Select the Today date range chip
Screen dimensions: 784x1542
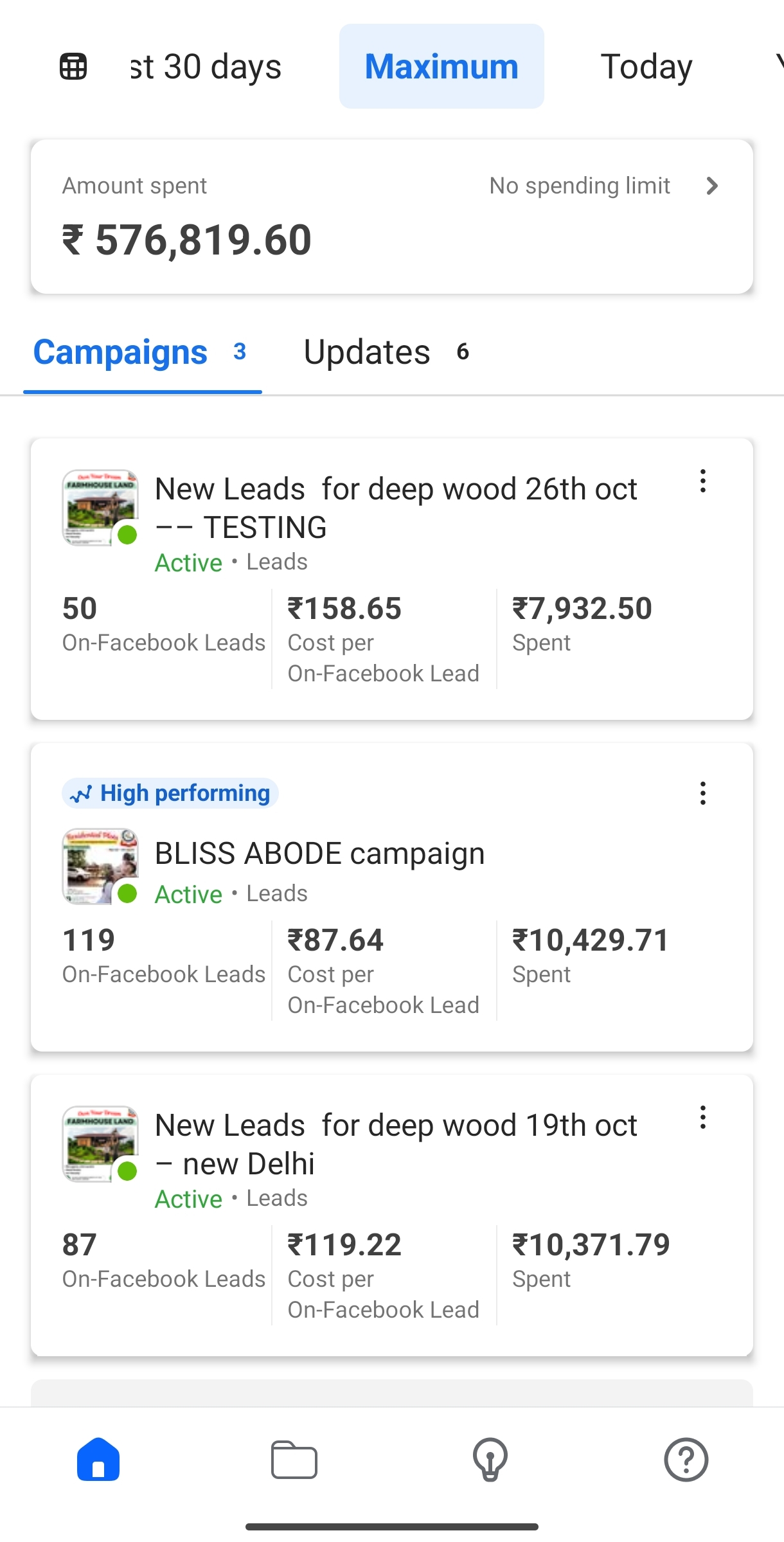646,66
